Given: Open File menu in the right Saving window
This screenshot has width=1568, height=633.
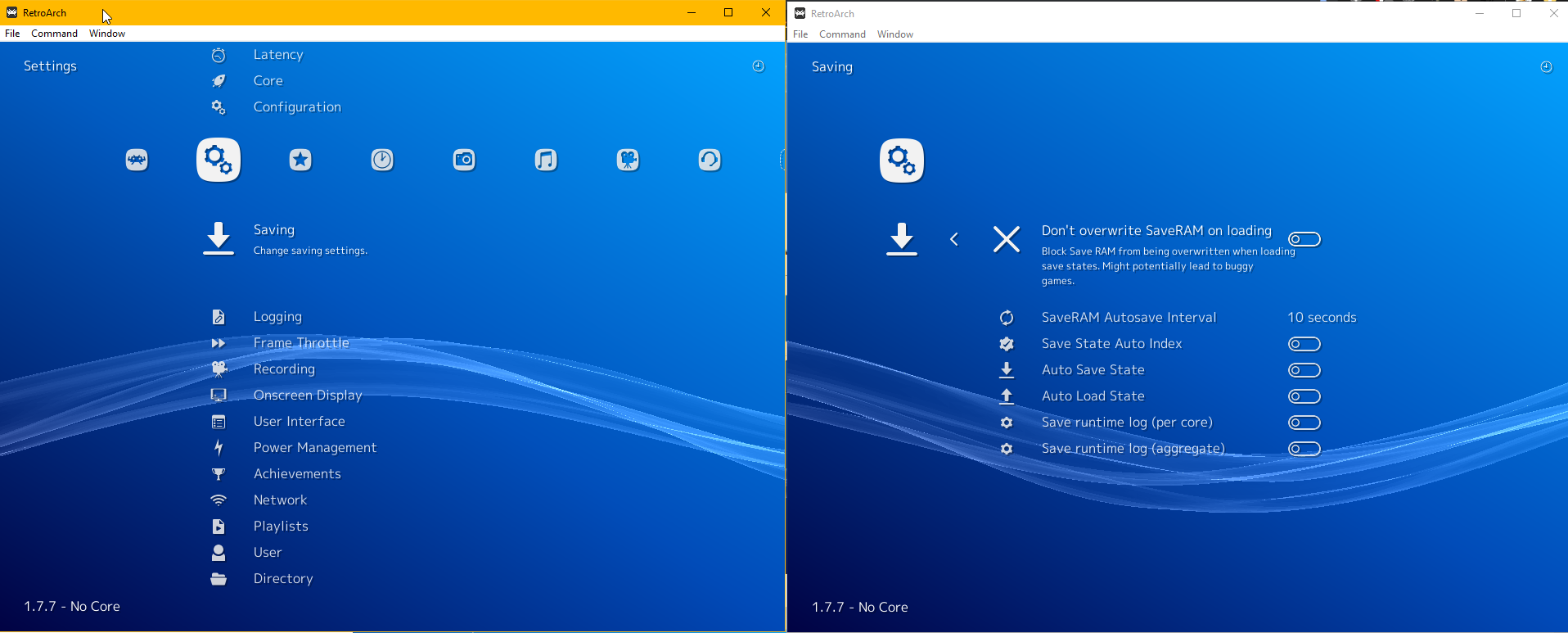Looking at the screenshot, I should 800,34.
